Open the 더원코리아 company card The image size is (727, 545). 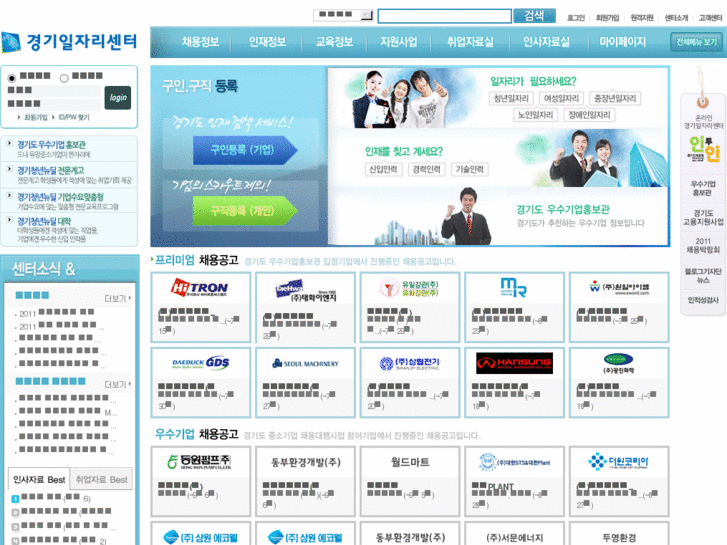coord(619,481)
